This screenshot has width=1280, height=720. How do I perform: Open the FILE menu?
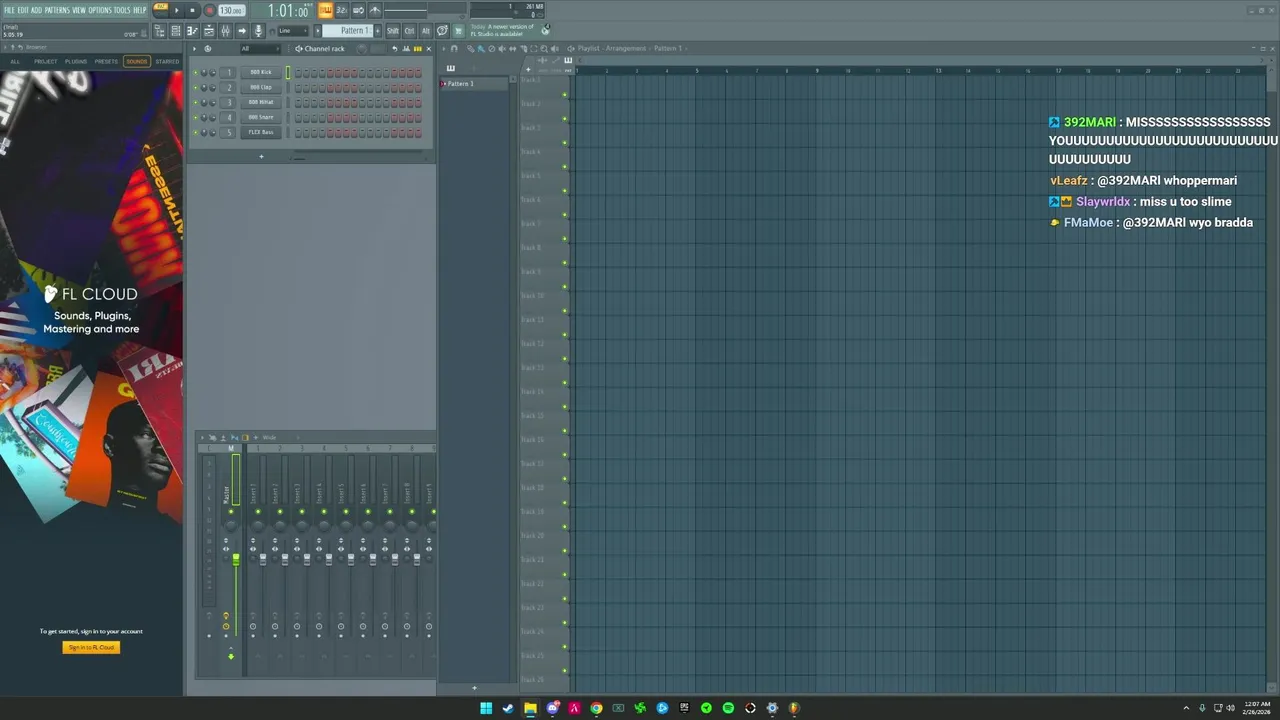(9, 10)
